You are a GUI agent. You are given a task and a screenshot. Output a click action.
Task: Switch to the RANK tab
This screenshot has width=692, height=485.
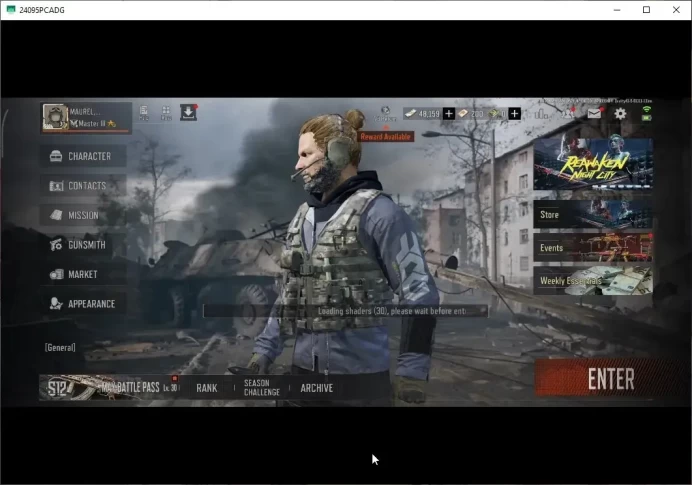point(207,388)
